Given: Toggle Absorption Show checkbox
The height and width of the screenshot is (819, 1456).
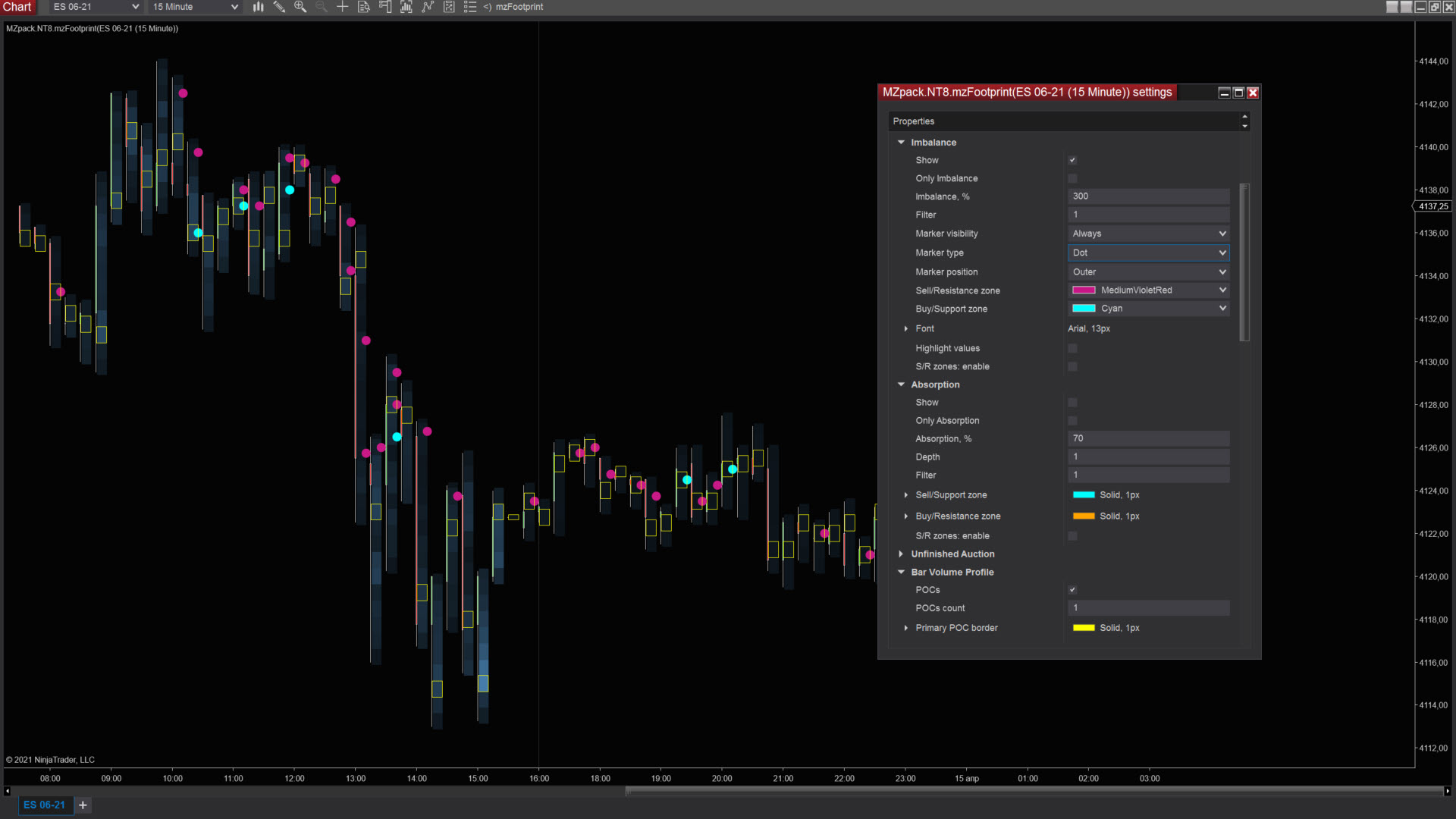Looking at the screenshot, I should [x=1072, y=402].
